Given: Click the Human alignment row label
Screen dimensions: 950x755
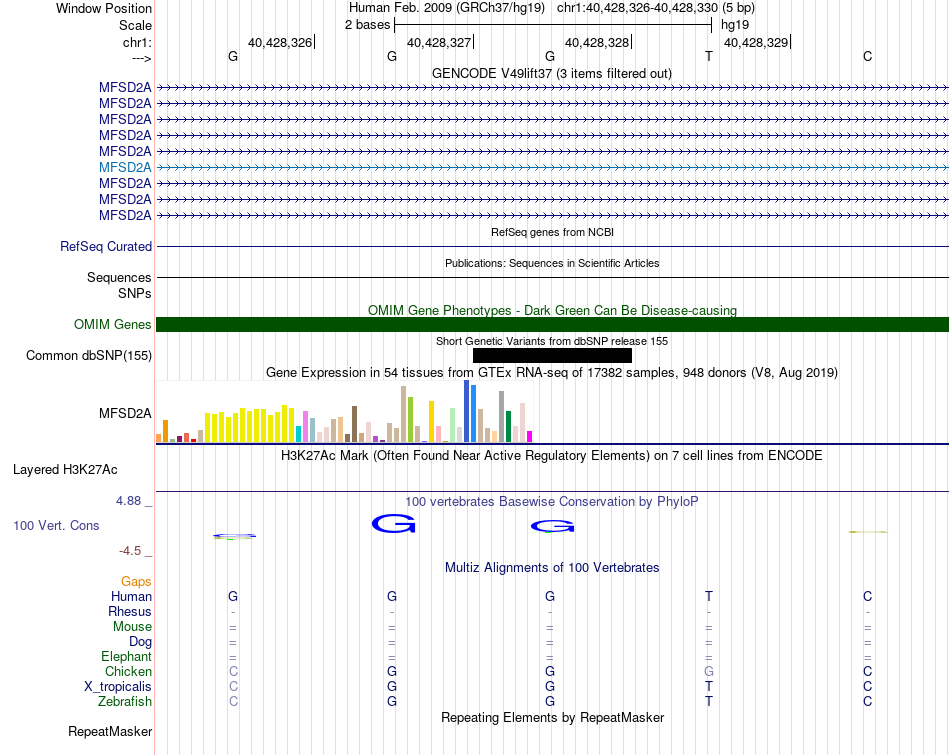Looking at the screenshot, I should click(131, 596).
